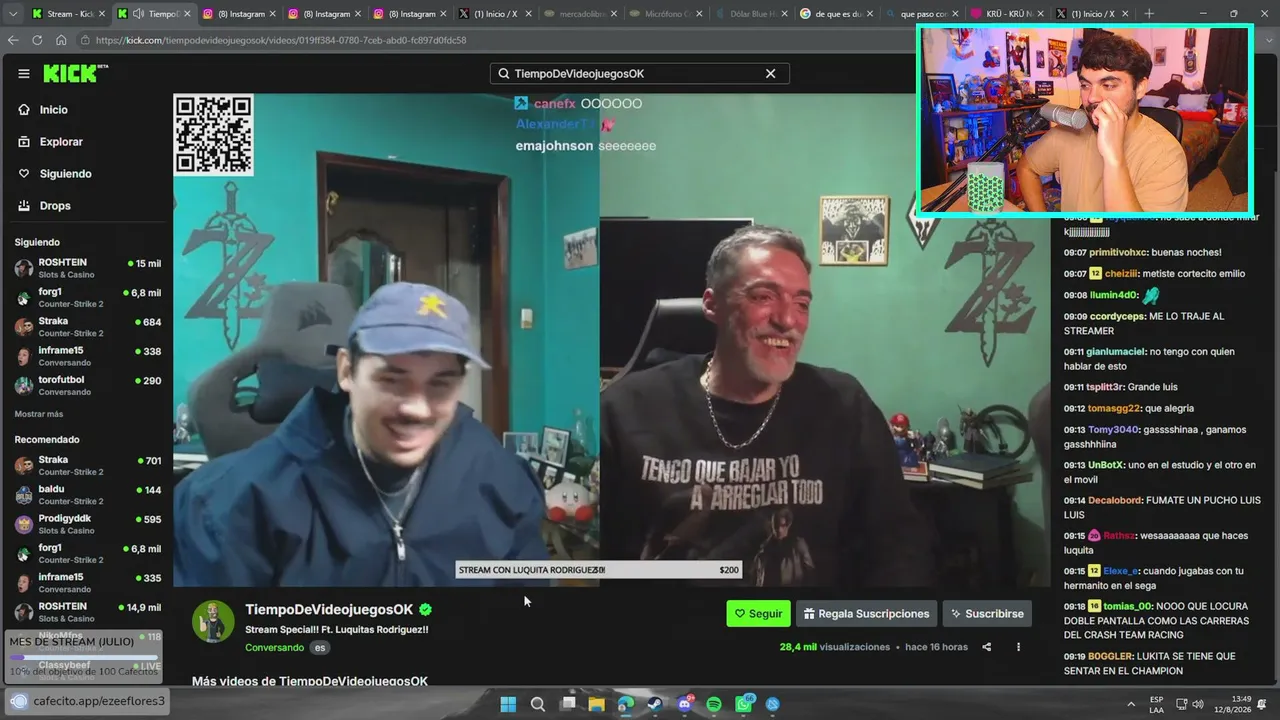Open torofutbol channel in Siguiendo list
The image size is (1280, 720).
click(x=88, y=385)
